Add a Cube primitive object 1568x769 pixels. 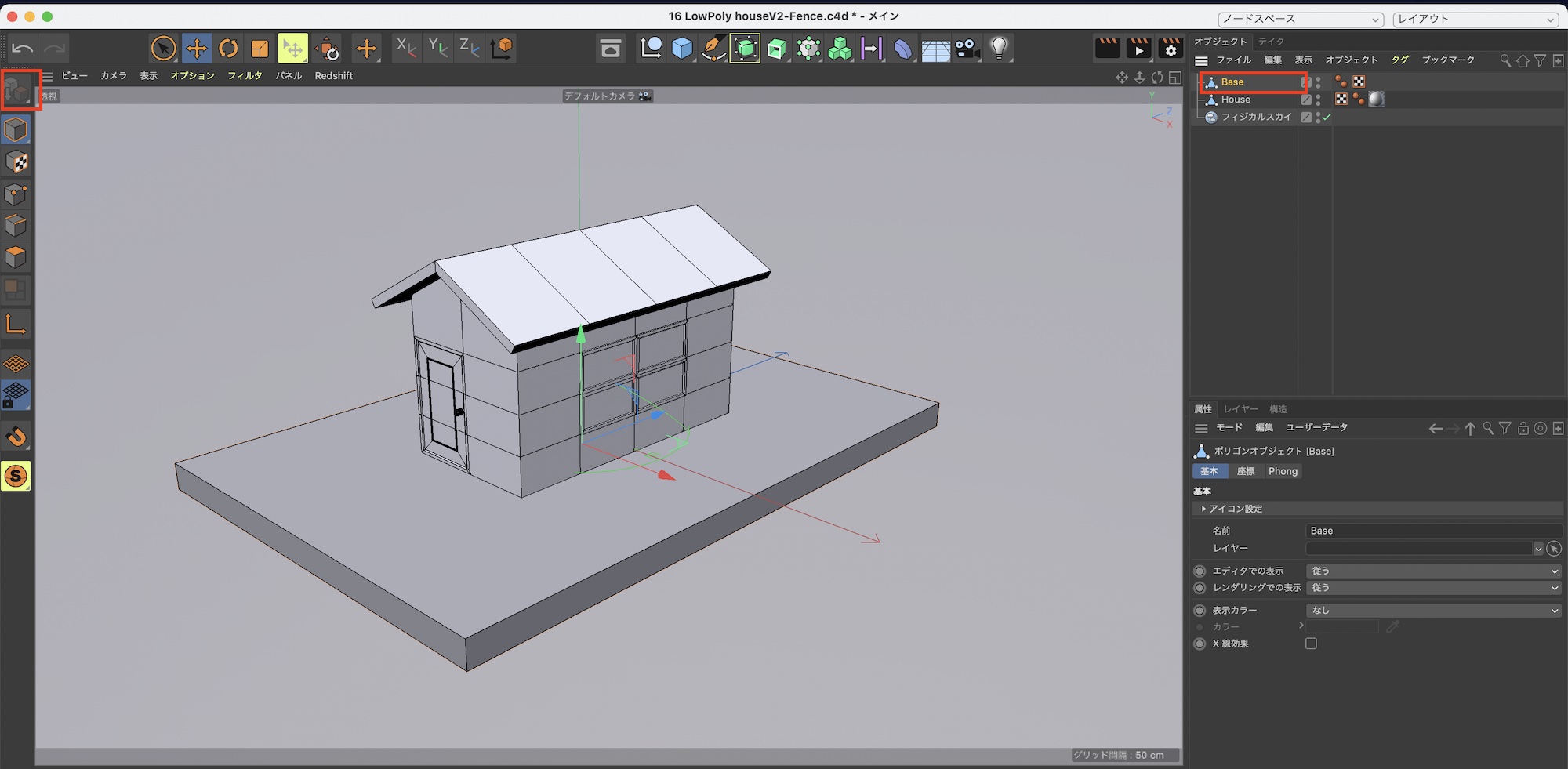pos(682,49)
